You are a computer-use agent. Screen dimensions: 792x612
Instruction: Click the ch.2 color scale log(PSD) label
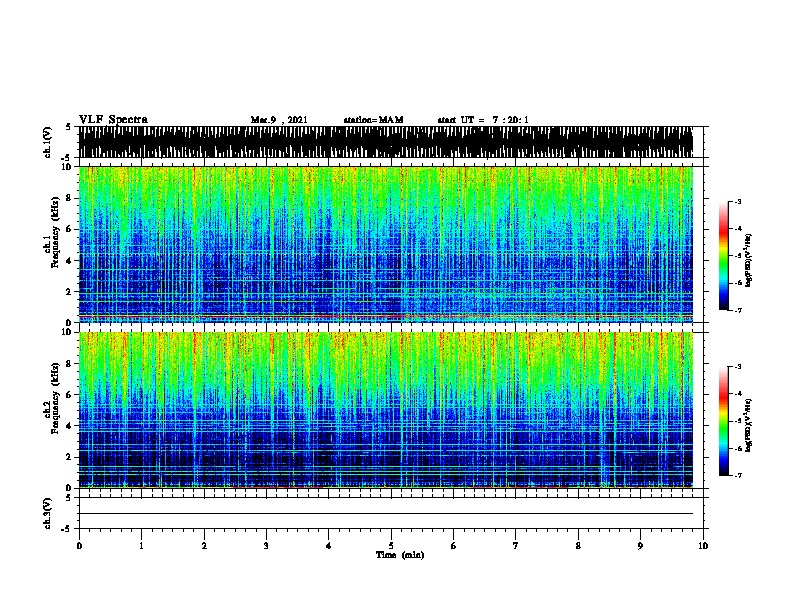click(748, 425)
